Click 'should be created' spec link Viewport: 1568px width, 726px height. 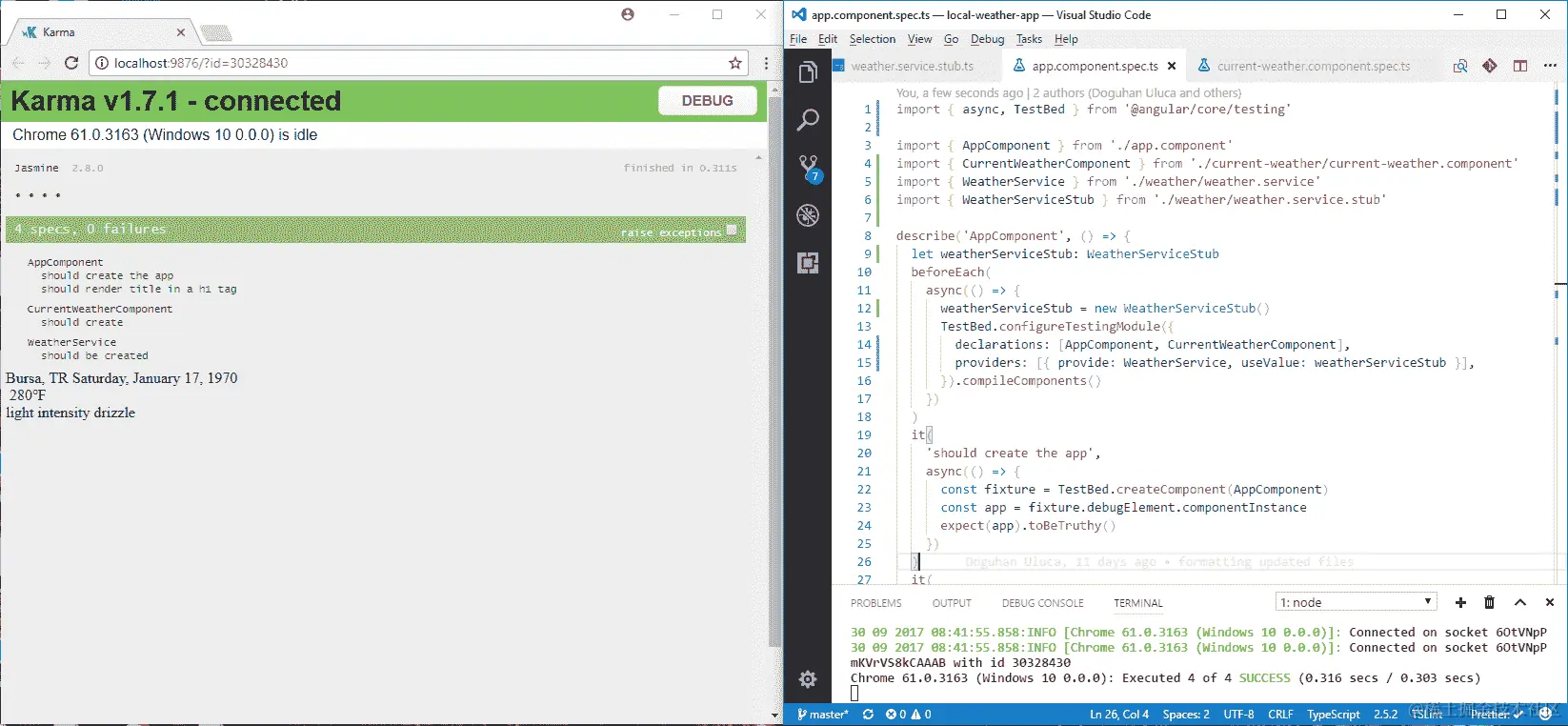[94, 355]
